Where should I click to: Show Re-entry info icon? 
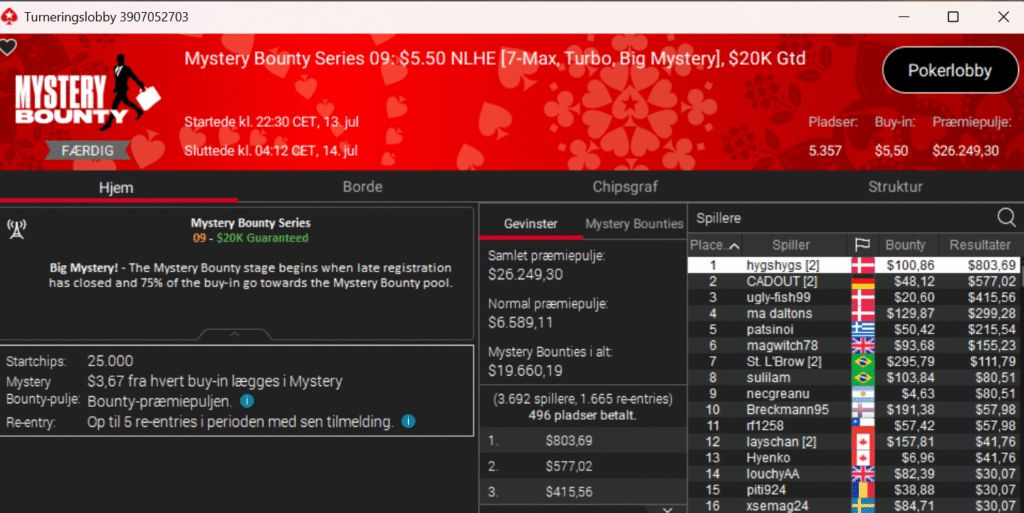[x=408, y=422]
